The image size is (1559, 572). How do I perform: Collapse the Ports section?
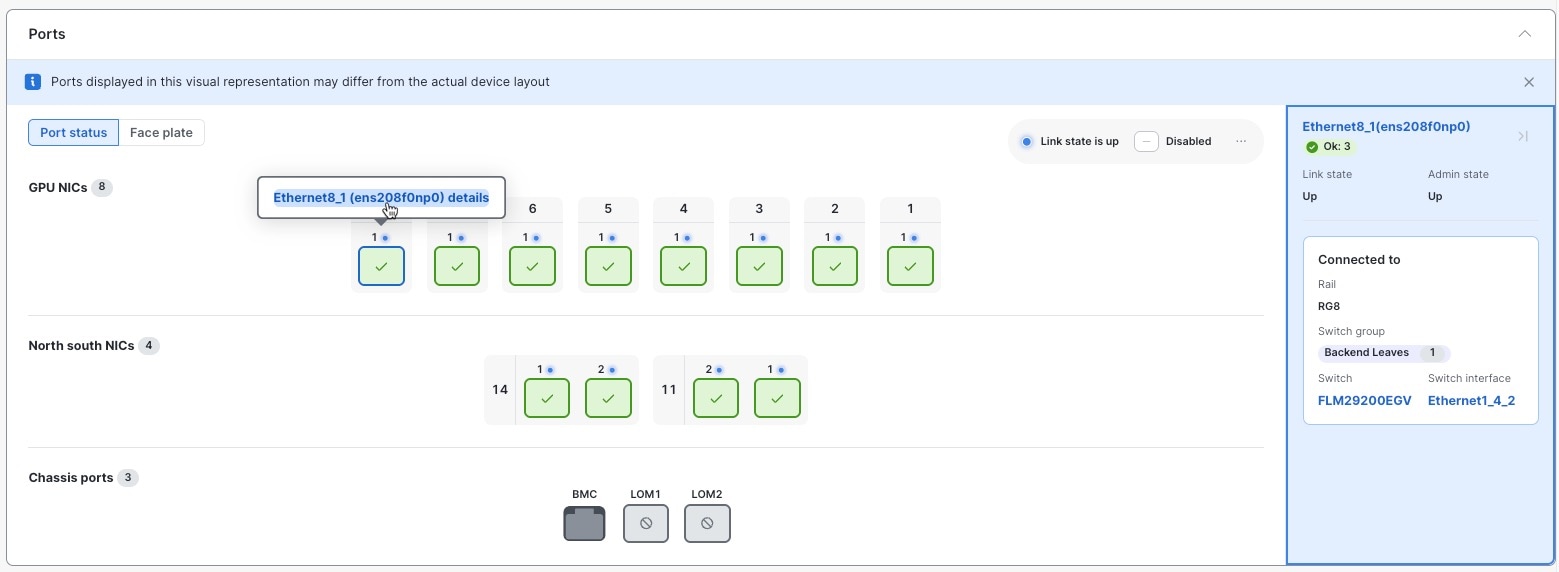[x=1524, y=34]
